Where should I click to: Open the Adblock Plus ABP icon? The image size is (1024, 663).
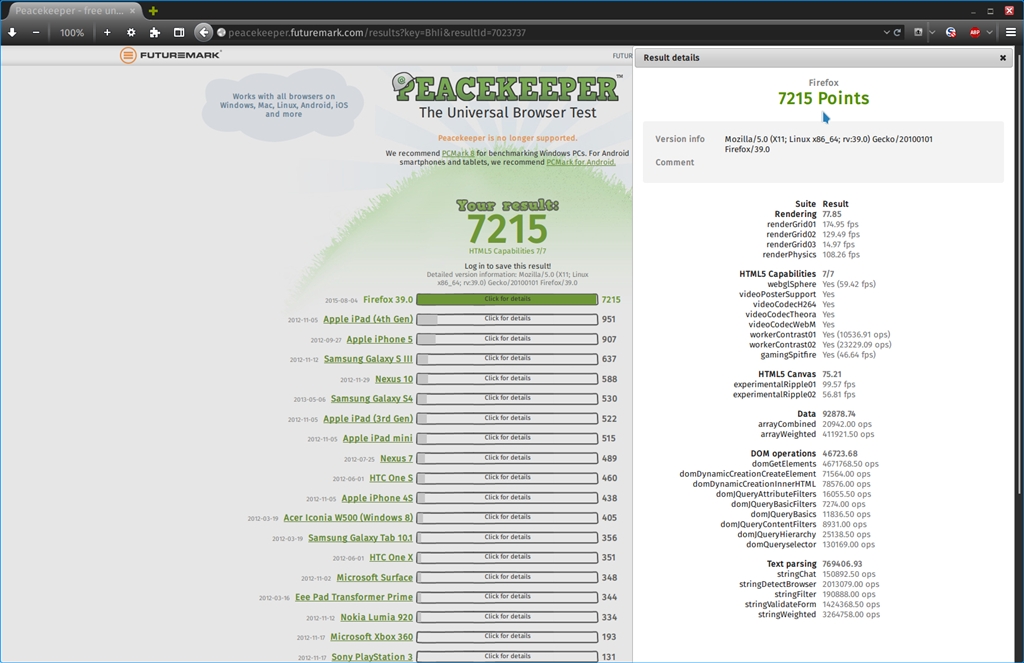tap(975, 32)
